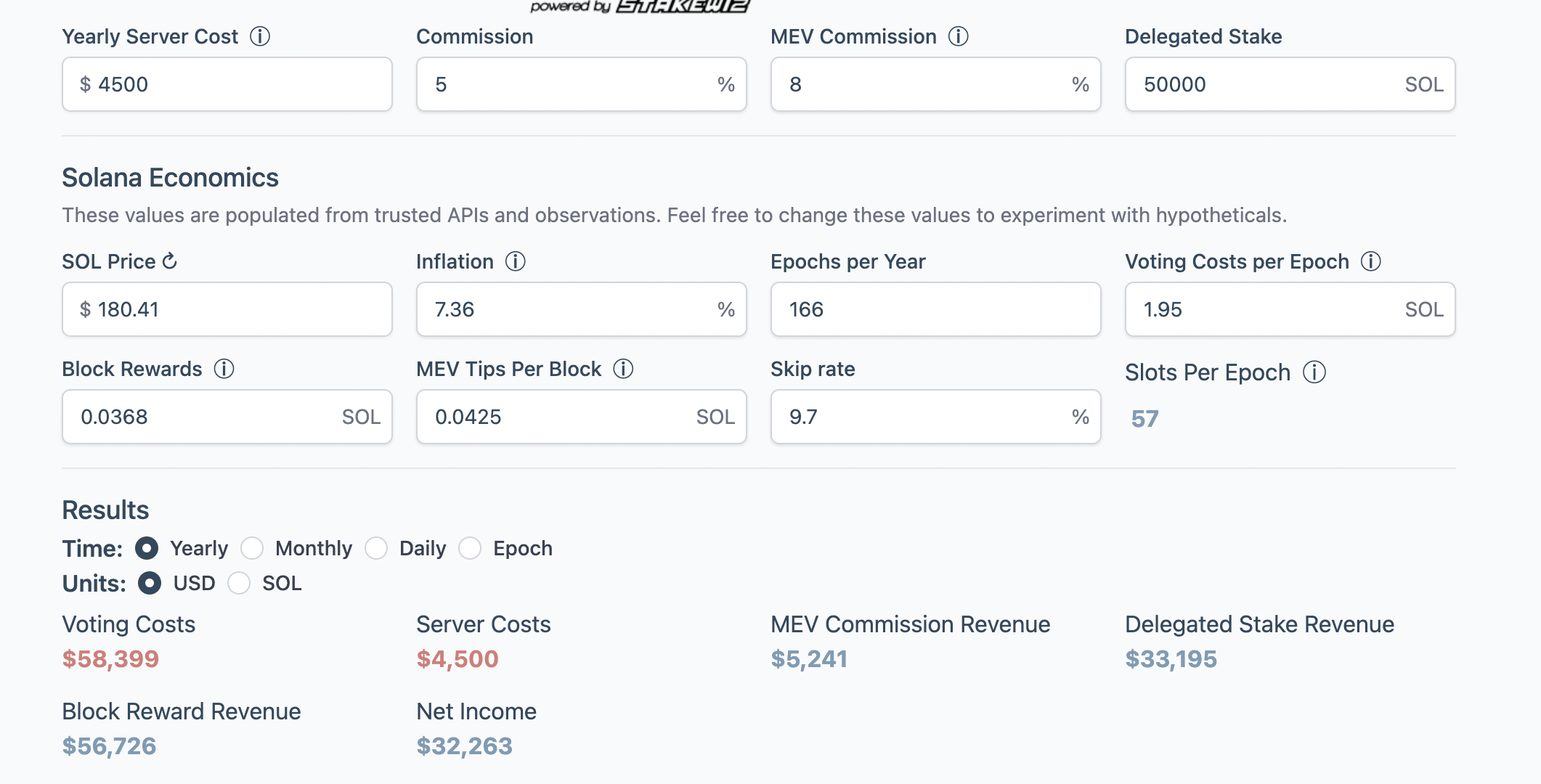Screen dimensions: 1541x784
Task: Click the Skip rate label
Action: (x=813, y=369)
